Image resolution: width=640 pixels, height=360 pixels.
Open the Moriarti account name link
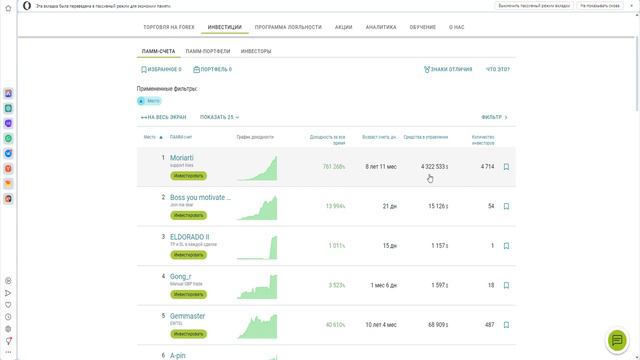182,158
